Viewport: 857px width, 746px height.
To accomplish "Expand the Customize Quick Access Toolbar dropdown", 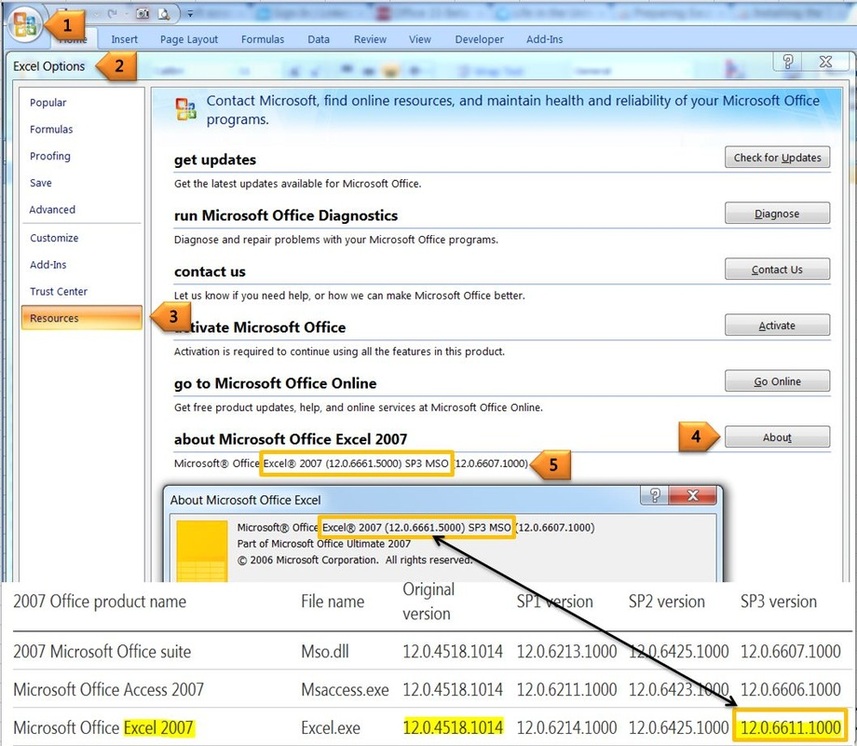I will coord(190,14).
